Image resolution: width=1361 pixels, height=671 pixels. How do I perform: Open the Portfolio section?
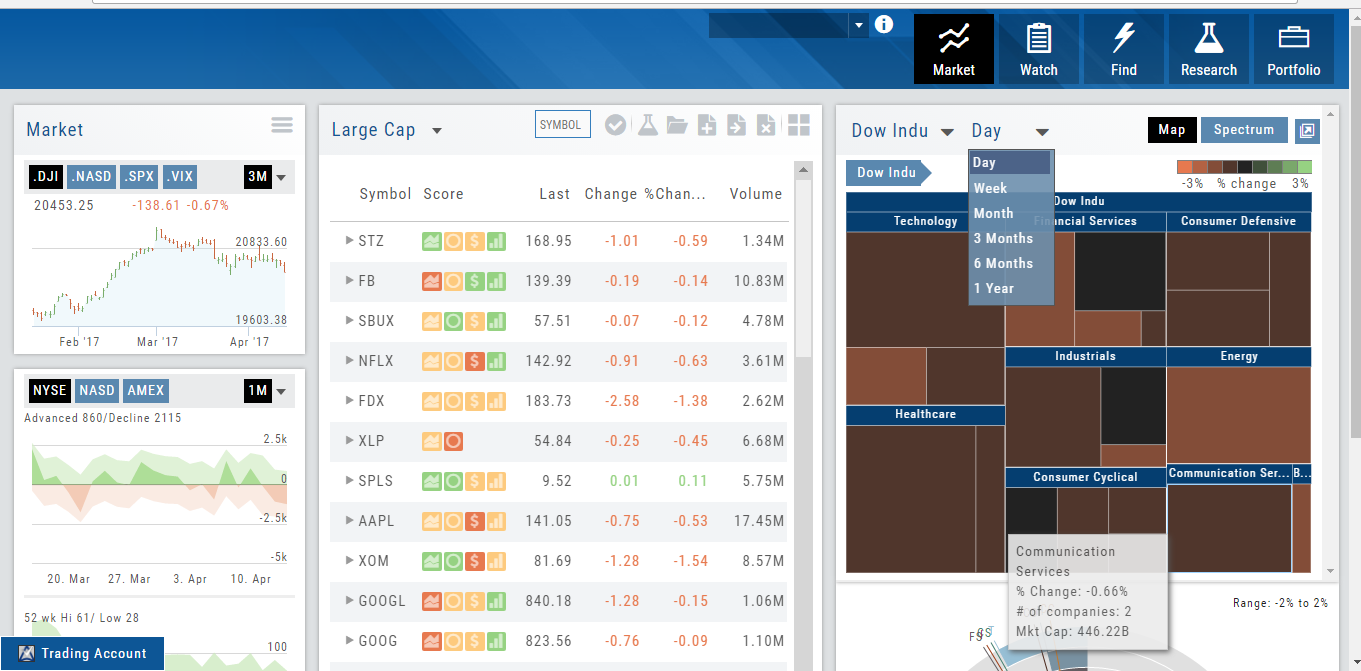tap(1293, 49)
